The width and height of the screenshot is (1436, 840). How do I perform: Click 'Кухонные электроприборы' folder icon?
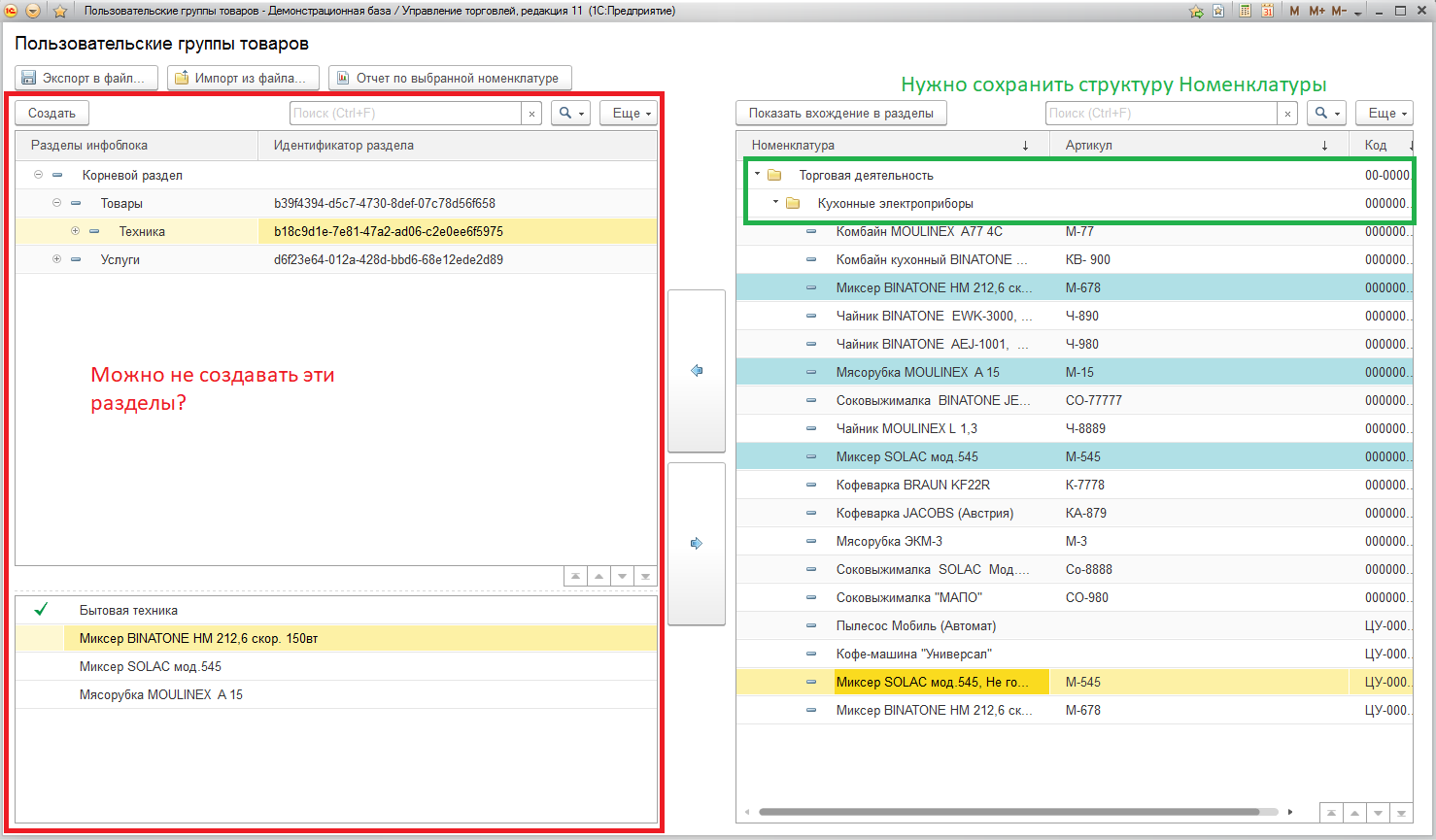793,203
